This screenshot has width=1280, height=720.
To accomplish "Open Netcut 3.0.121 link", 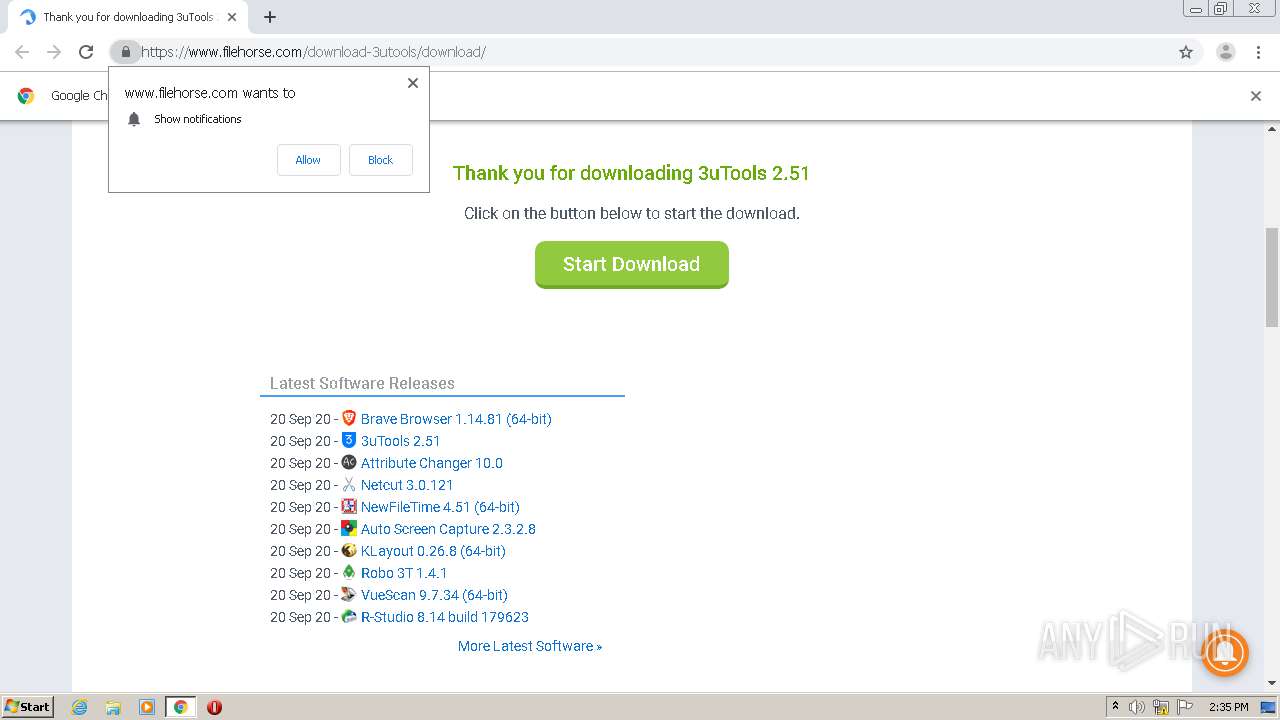I will tap(407, 485).
